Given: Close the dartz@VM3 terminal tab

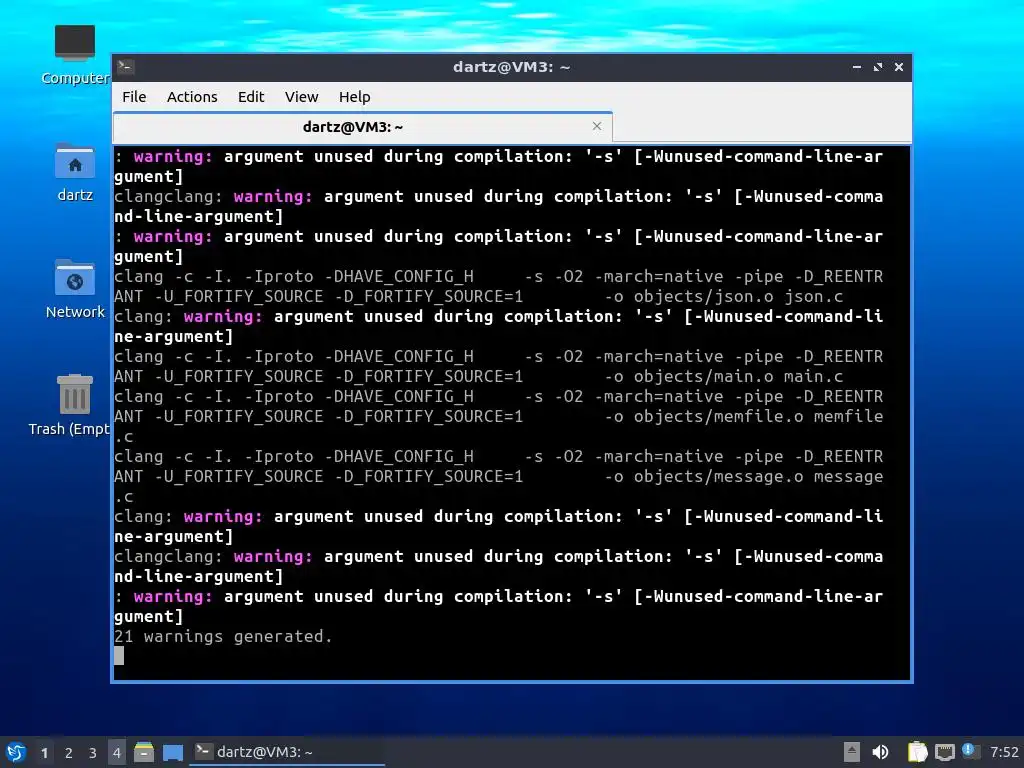Looking at the screenshot, I should point(597,126).
